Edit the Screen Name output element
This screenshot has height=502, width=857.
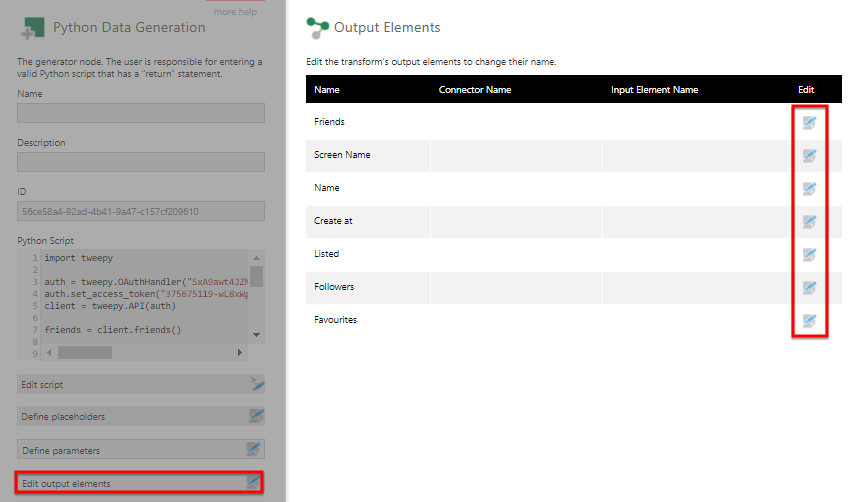tap(809, 155)
